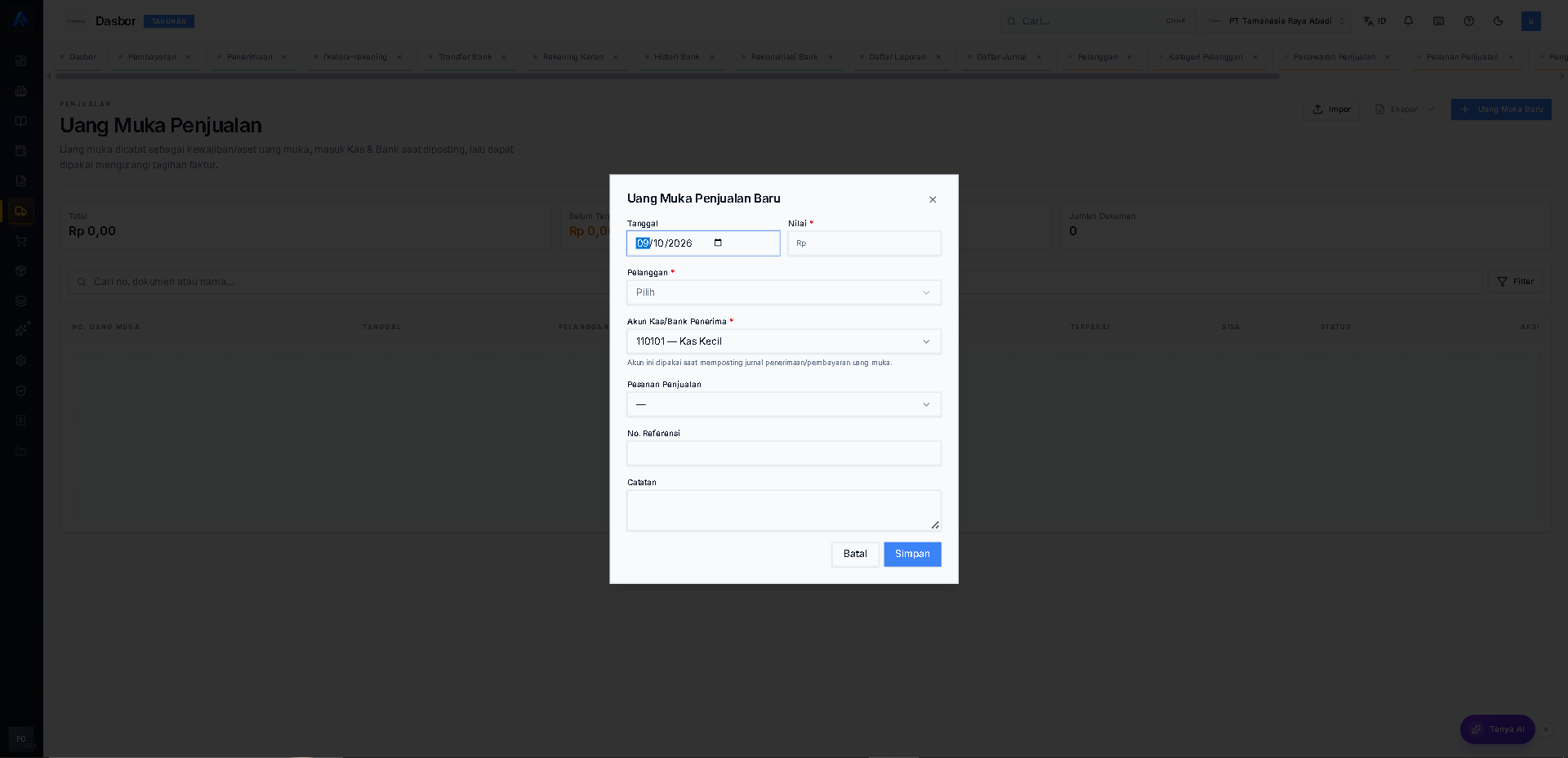Viewport: 1568px width, 758px height.
Task: Open keyboard shortcuts icon in header
Action: coord(1438,21)
